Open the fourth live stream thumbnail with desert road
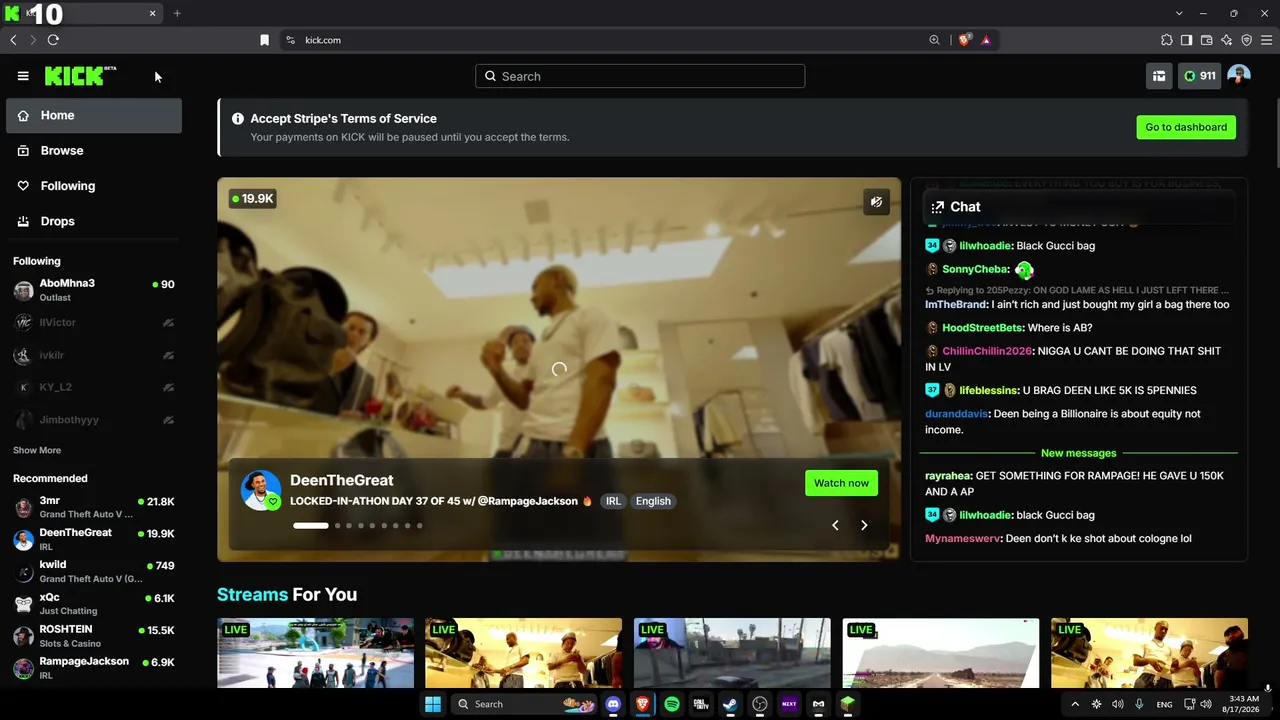 940,653
